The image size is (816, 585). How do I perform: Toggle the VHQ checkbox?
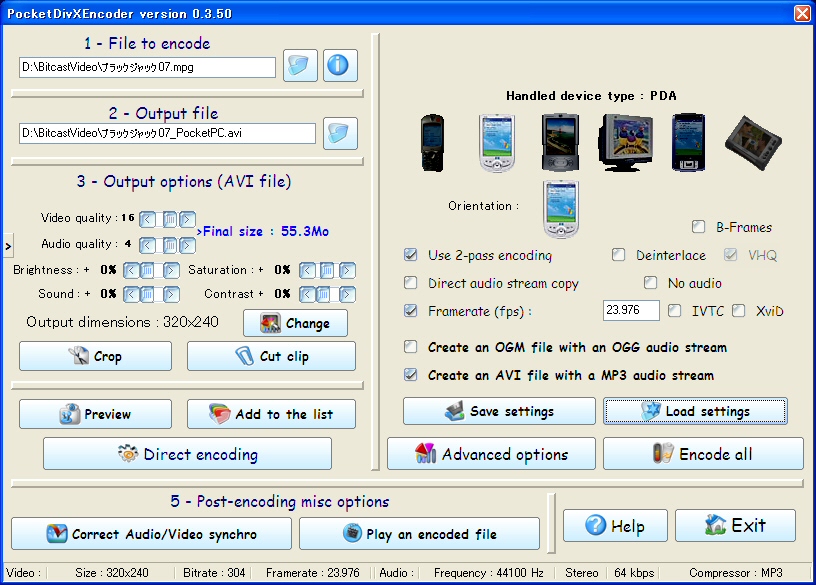pos(731,255)
